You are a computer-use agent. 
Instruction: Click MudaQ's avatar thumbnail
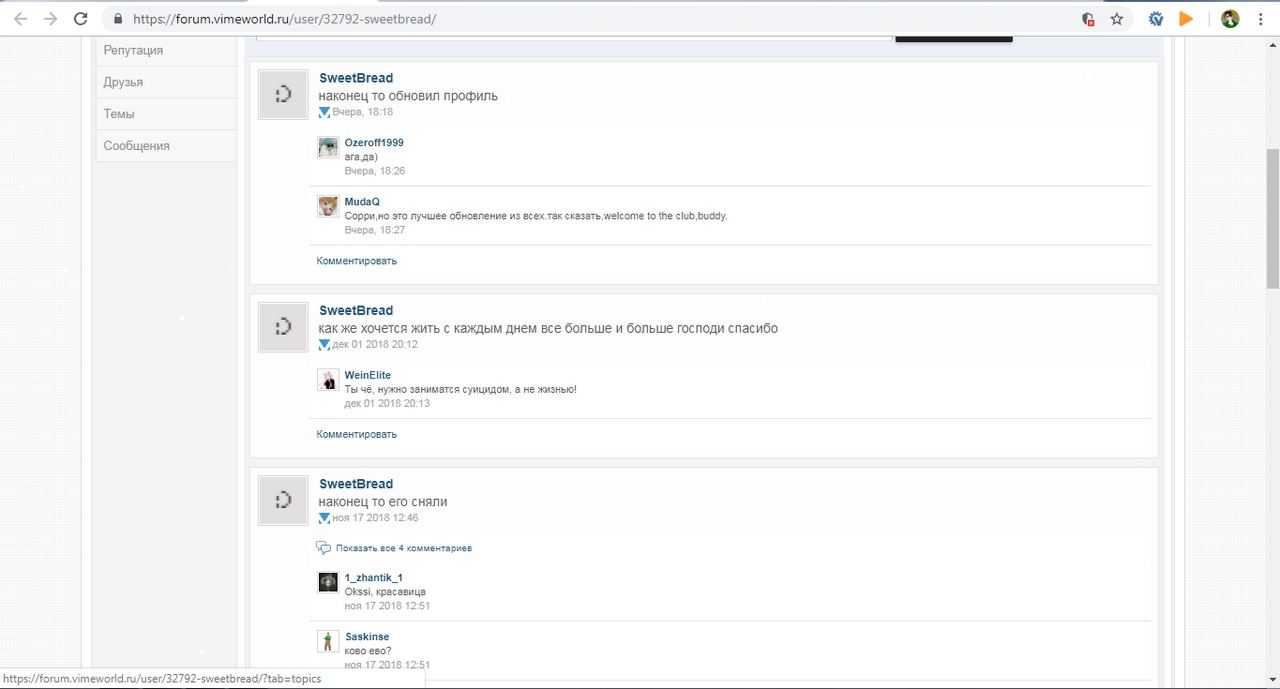pos(328,207)
